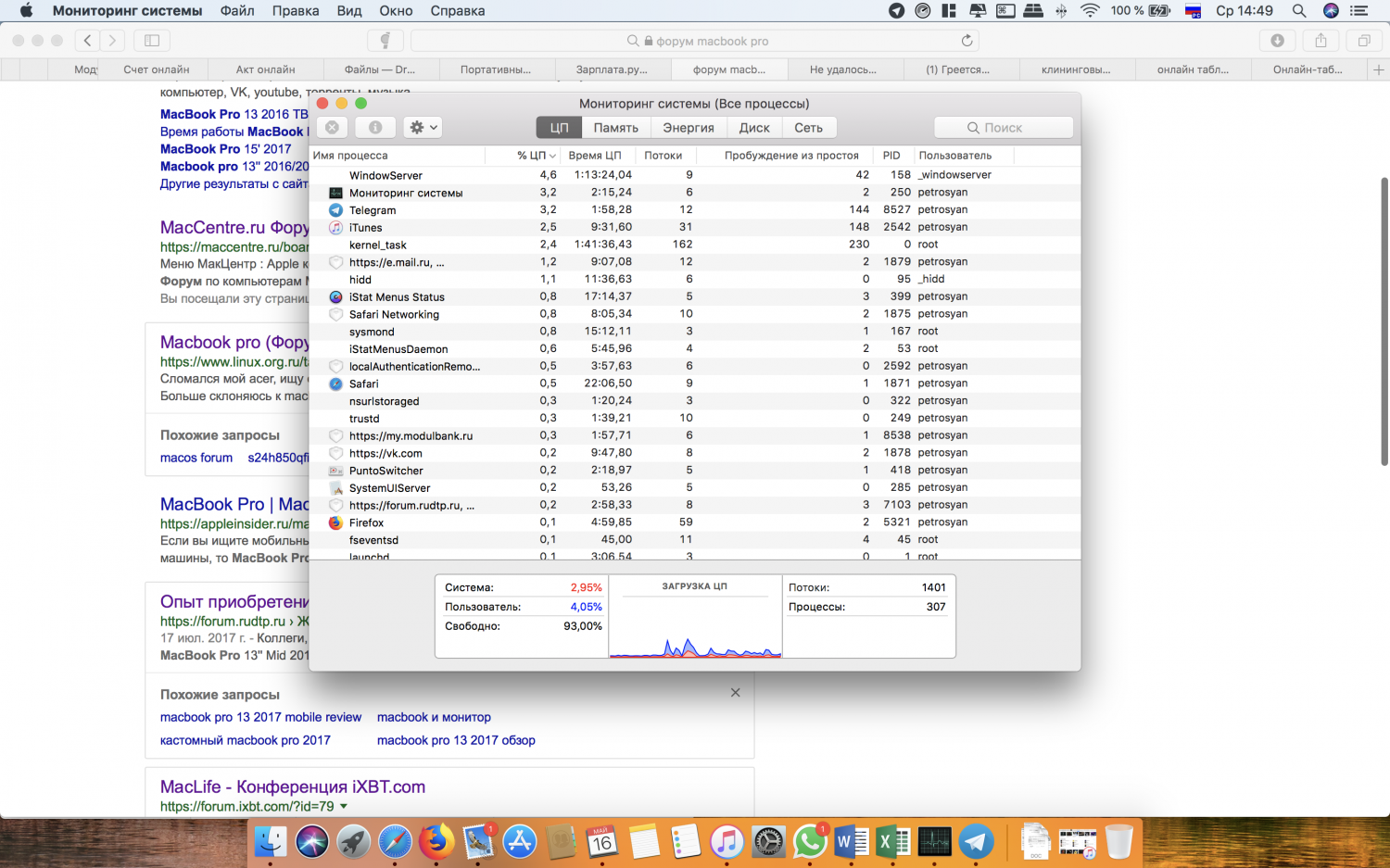Reload the page in Safari address bar
1390x868 pixels.
click(967, 41)
